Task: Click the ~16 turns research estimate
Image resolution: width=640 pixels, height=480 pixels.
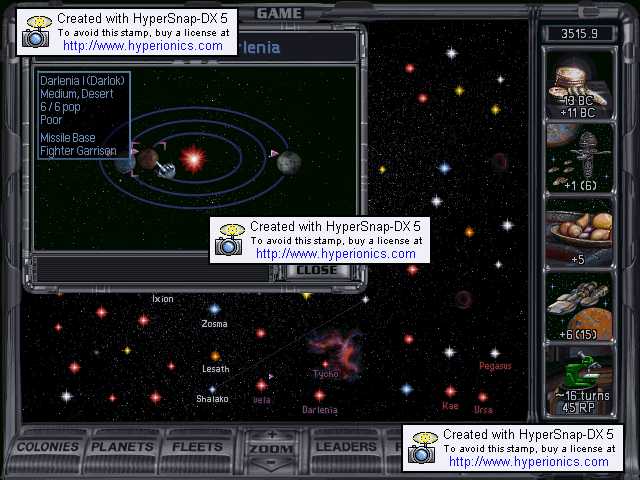Action: (x=582, y=396)
